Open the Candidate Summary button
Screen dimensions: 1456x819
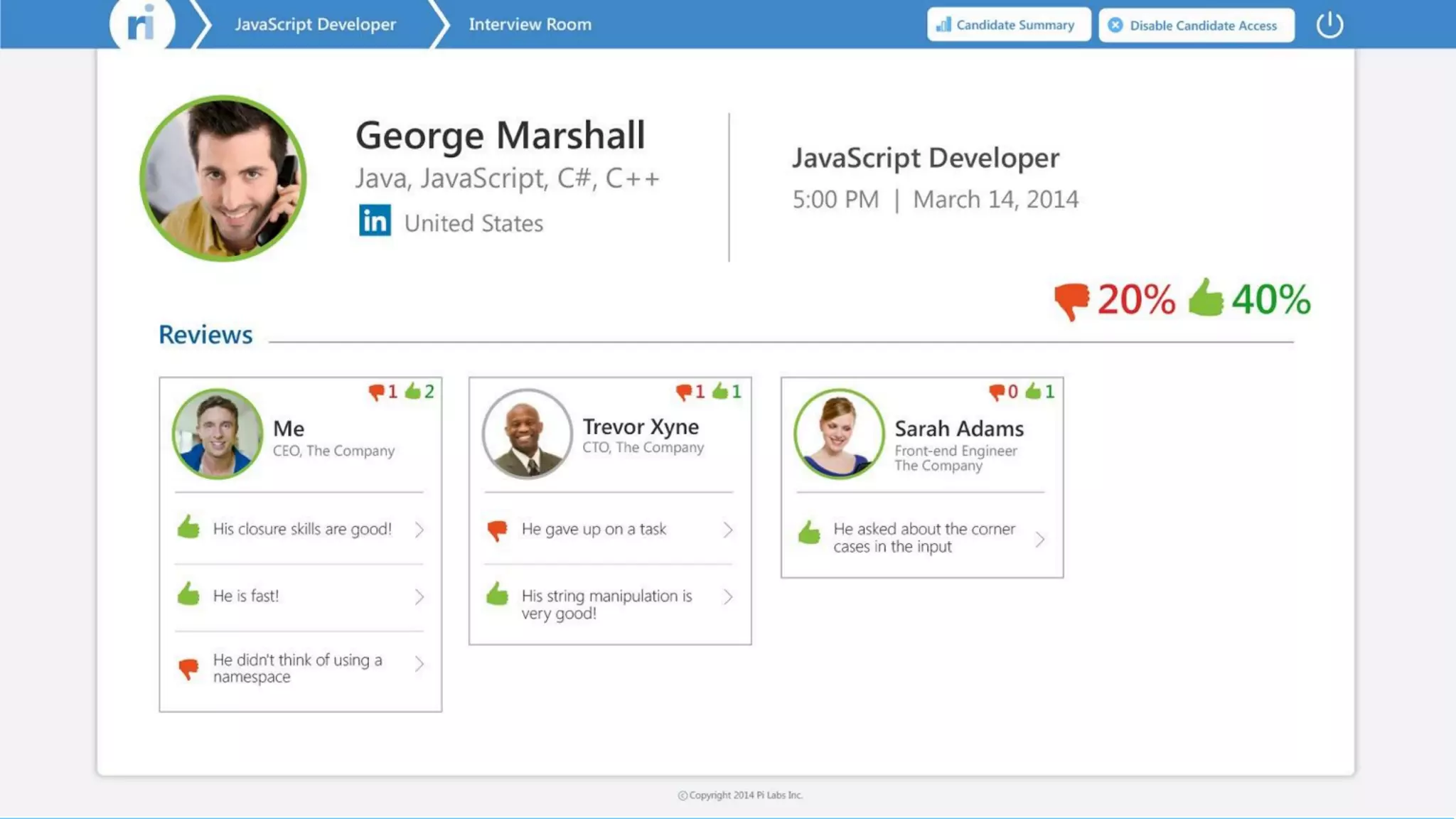click(1008, 25)
